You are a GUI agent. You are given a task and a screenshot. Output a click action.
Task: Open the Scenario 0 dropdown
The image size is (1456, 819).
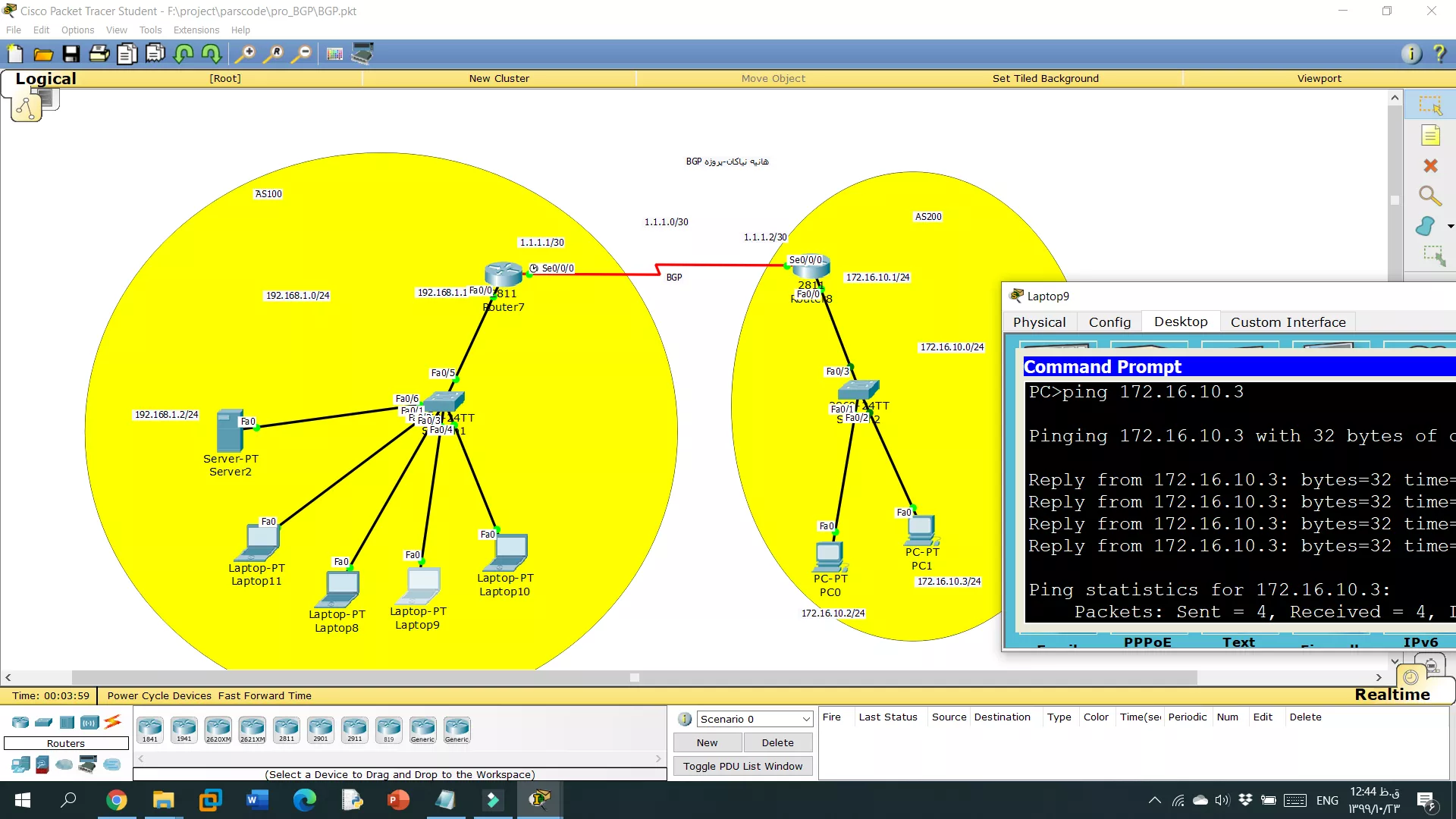tap(755, 719)
